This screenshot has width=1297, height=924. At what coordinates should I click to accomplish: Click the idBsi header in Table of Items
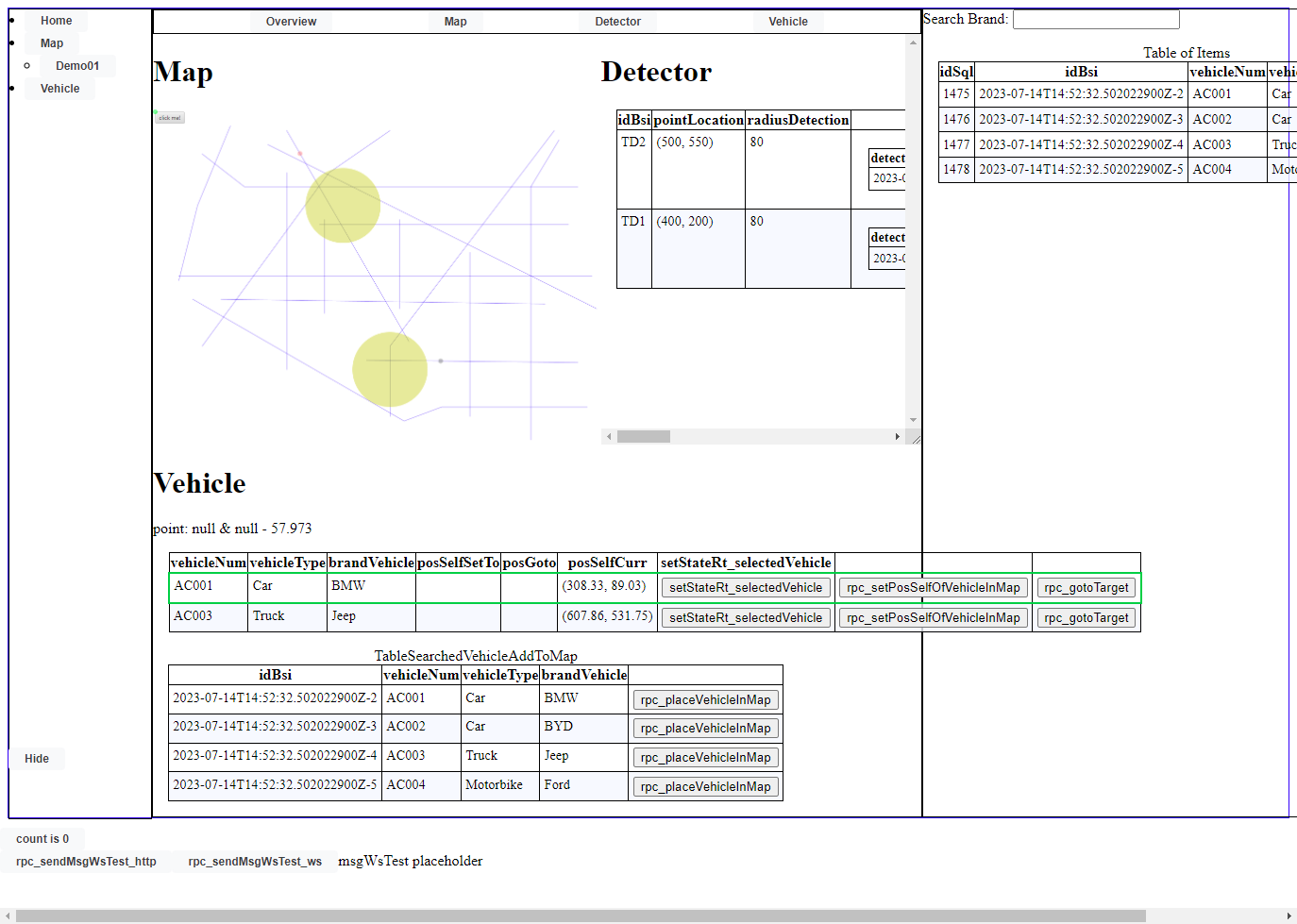pyautogui.click(x=1081, y=72)
